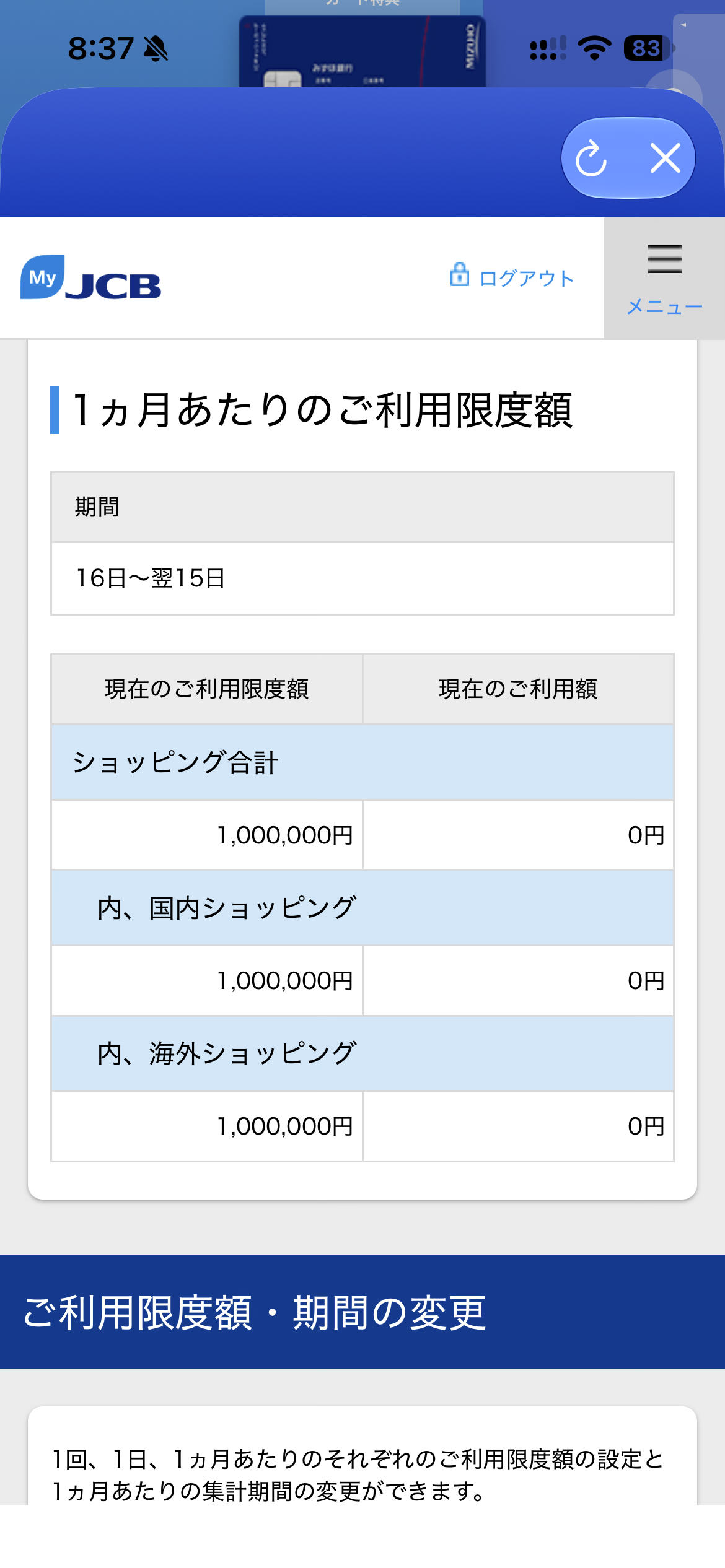Tap the lock icon beside ログアウト
Screen dimensions: 725x1568
pos(459,274)
